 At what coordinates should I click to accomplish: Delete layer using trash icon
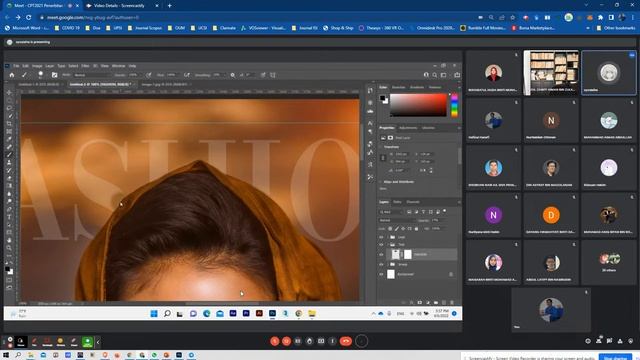point(452,302)
